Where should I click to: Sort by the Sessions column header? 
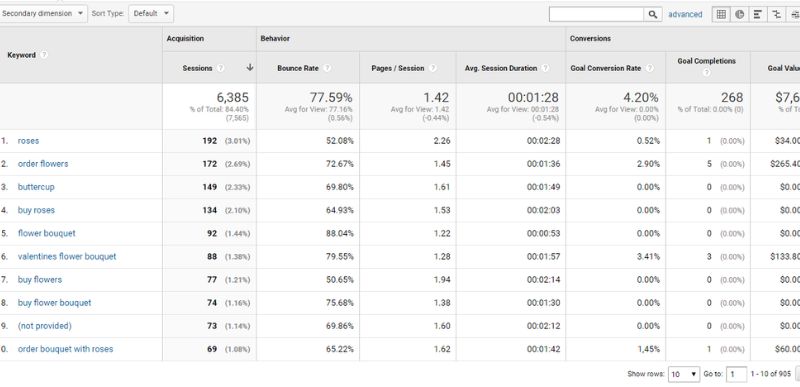[197, 68]
